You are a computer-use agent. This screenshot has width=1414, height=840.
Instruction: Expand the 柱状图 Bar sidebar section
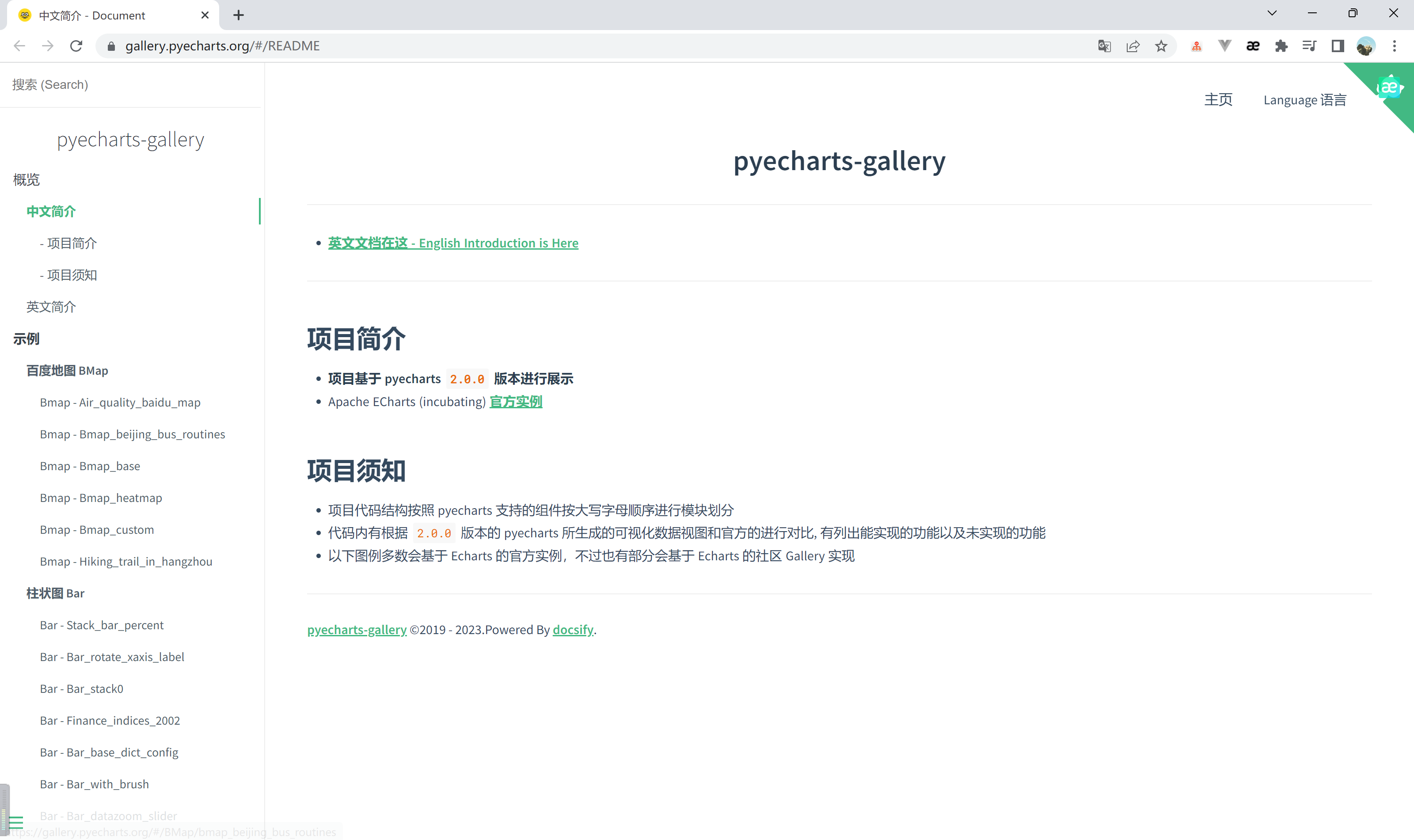(55, 593)
